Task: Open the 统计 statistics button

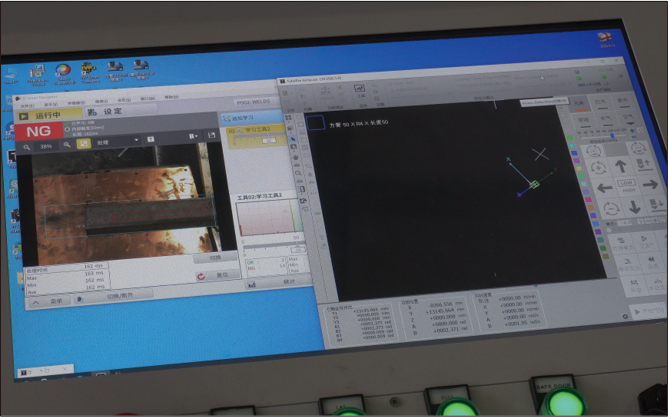Action: [278, 282]
